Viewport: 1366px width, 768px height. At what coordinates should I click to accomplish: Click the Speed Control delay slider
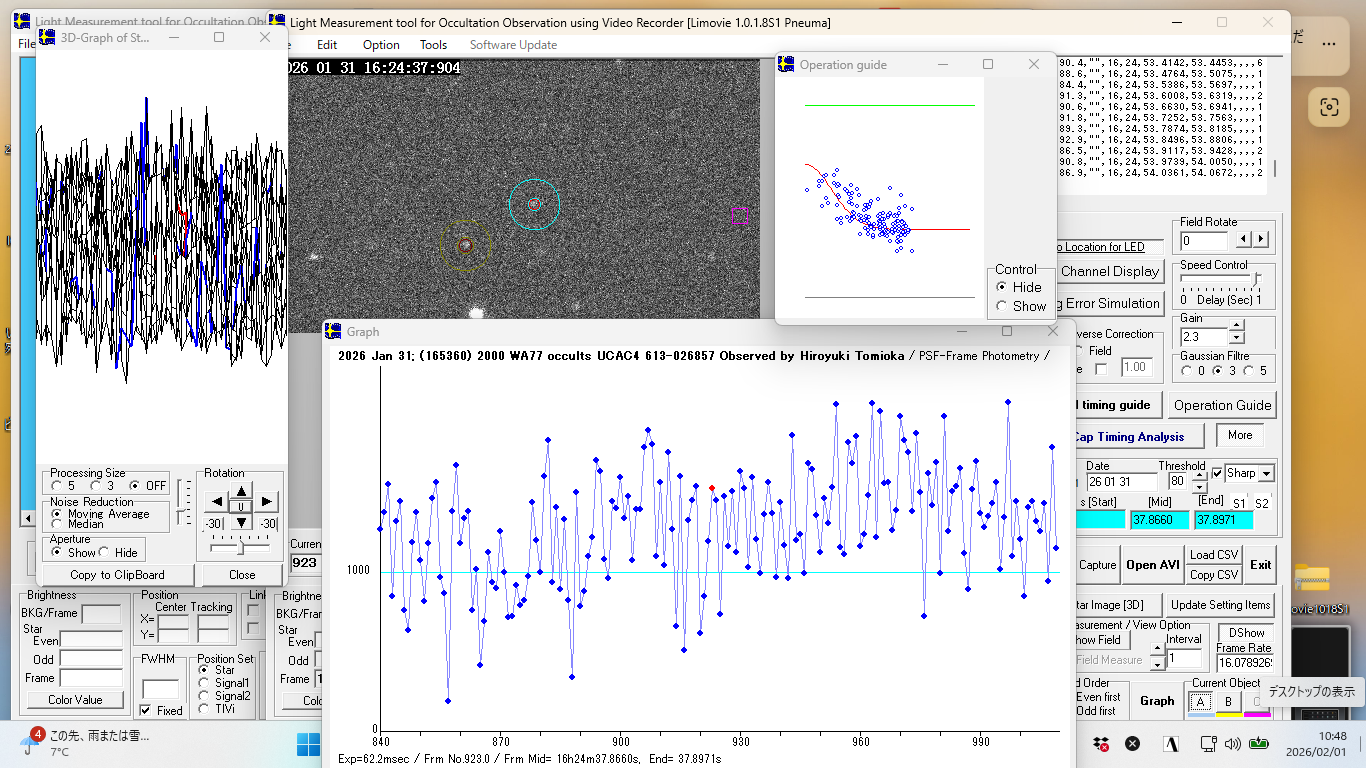coord(1255,279)
